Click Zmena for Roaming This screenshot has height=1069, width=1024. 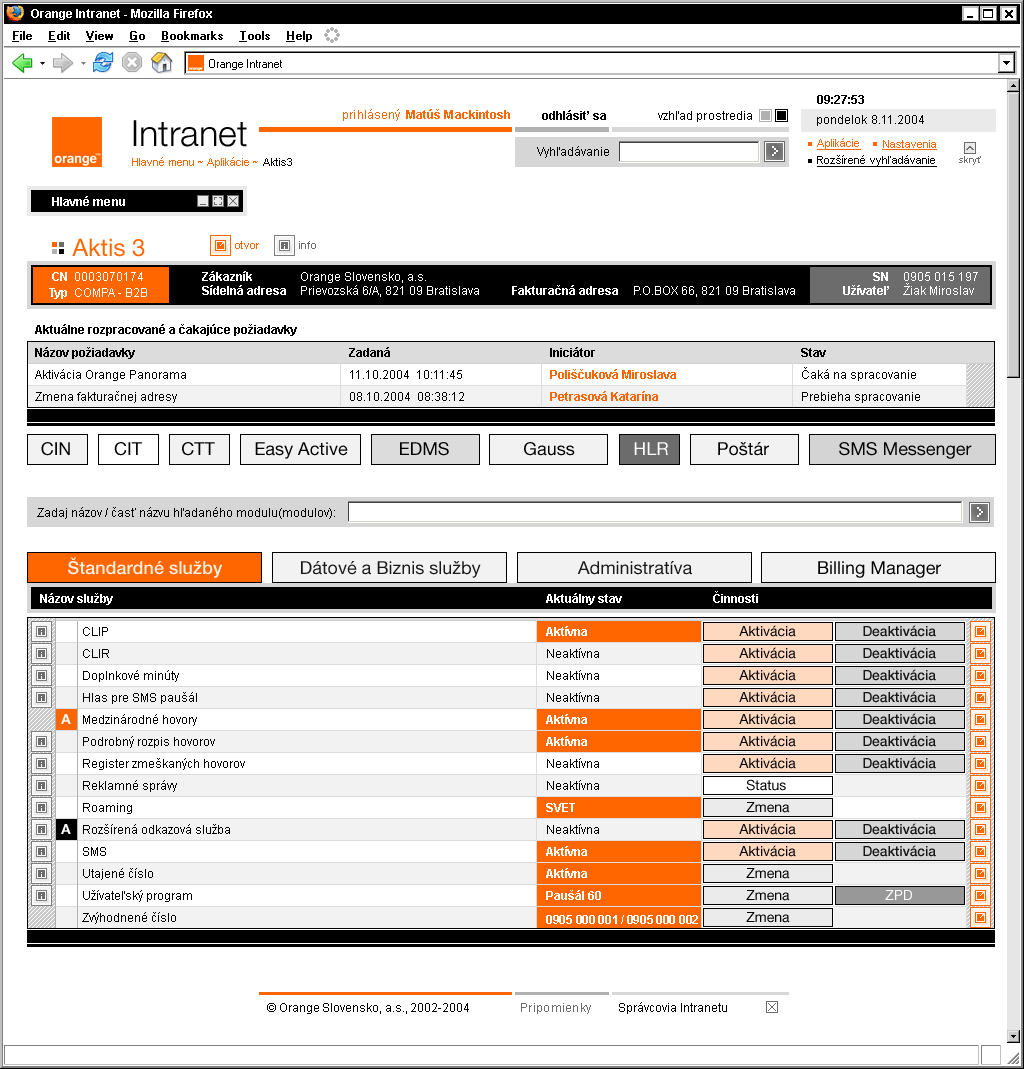point(768,808)
